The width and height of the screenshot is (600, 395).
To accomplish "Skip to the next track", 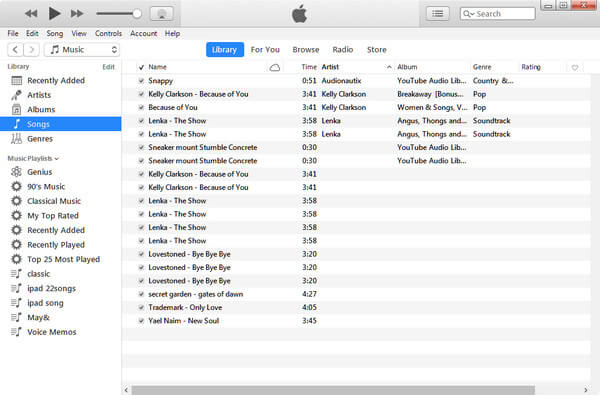I will [77, 14].
